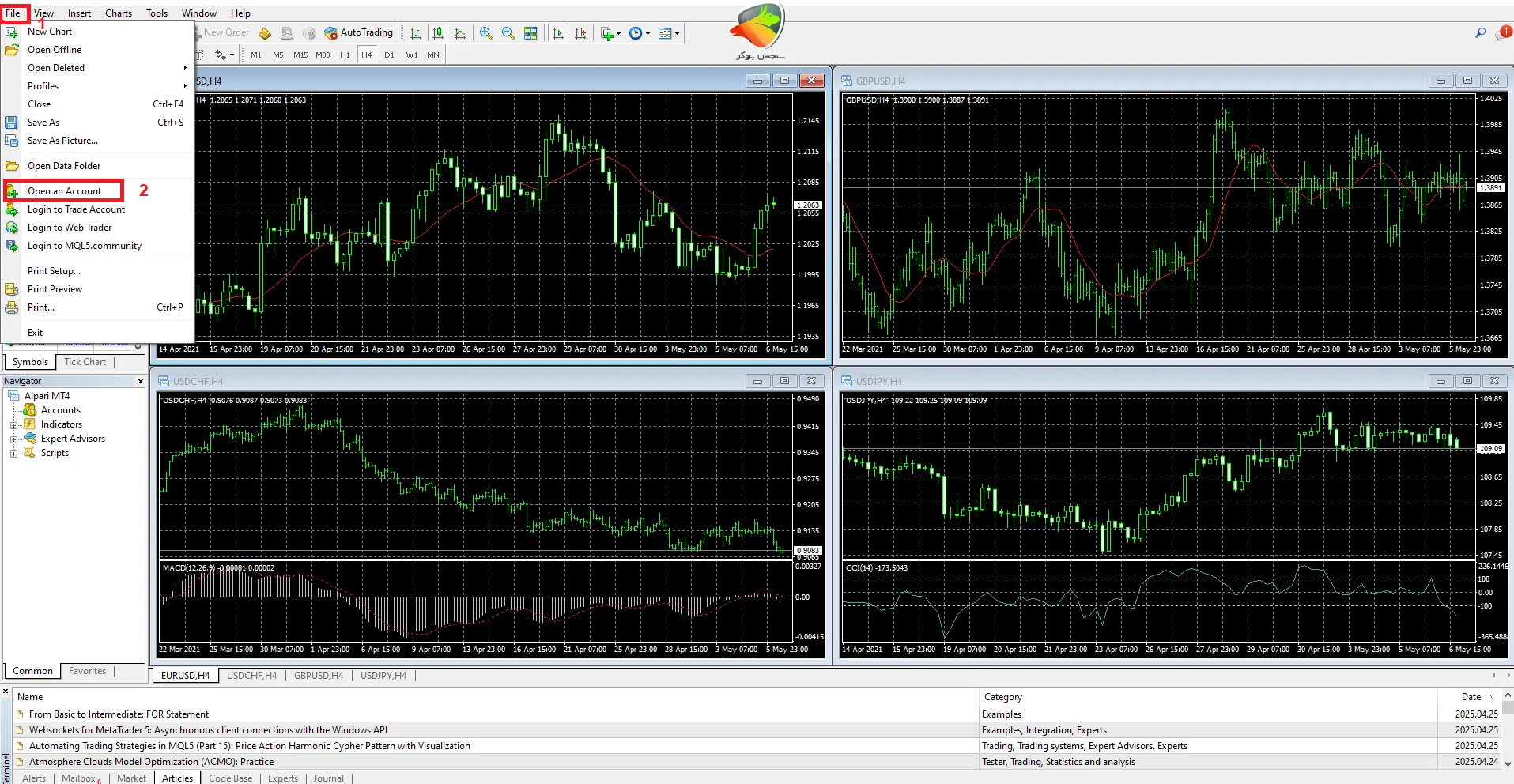Expand the Expert Advisors tree node
The height and width of the screenshot is (784, 1514).
tap(13, 439)
